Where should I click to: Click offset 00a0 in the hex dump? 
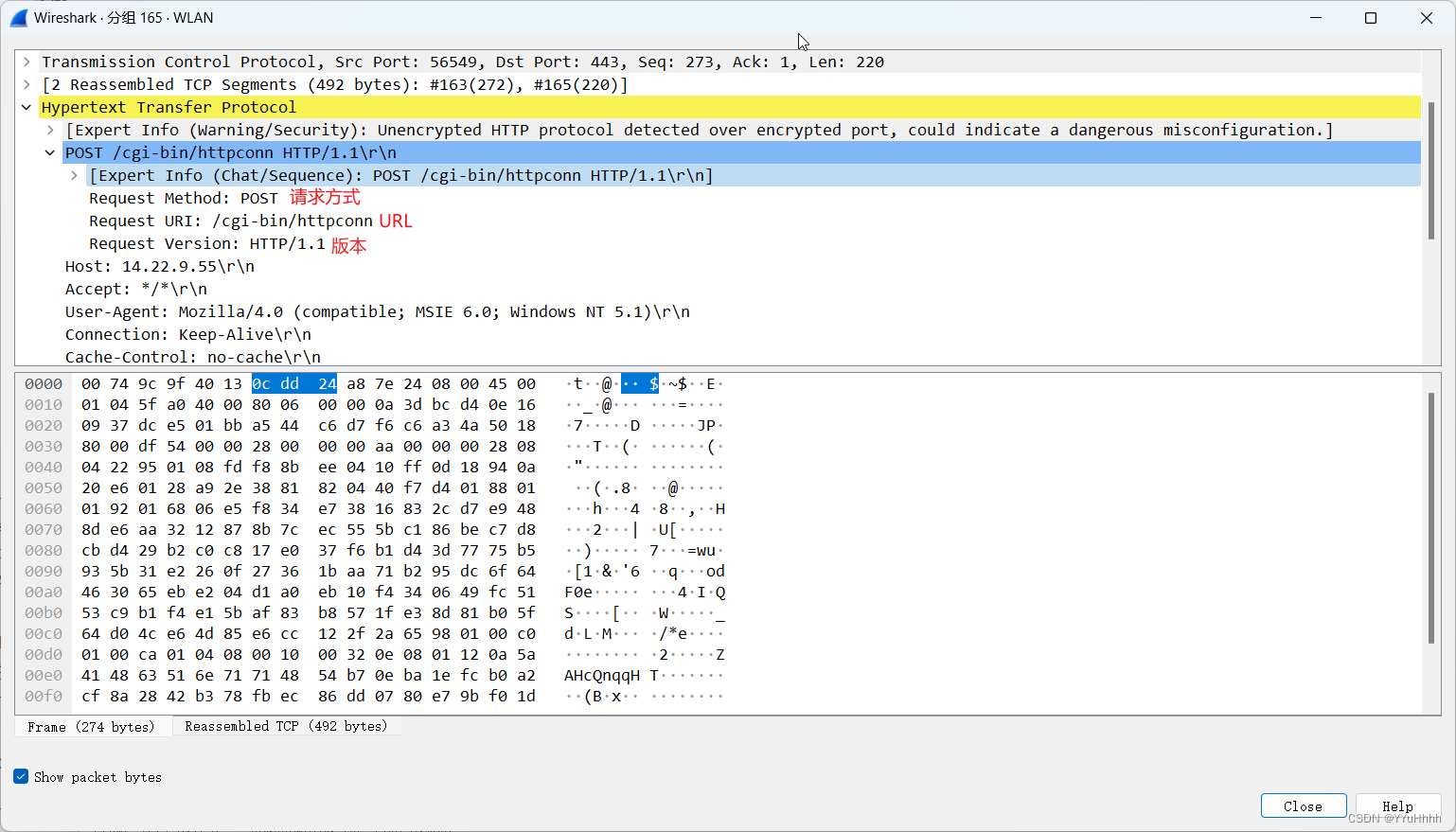44,592
